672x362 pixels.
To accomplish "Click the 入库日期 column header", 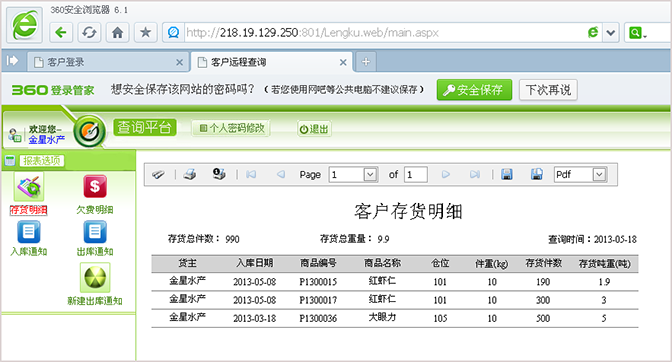I will point(255,263).
